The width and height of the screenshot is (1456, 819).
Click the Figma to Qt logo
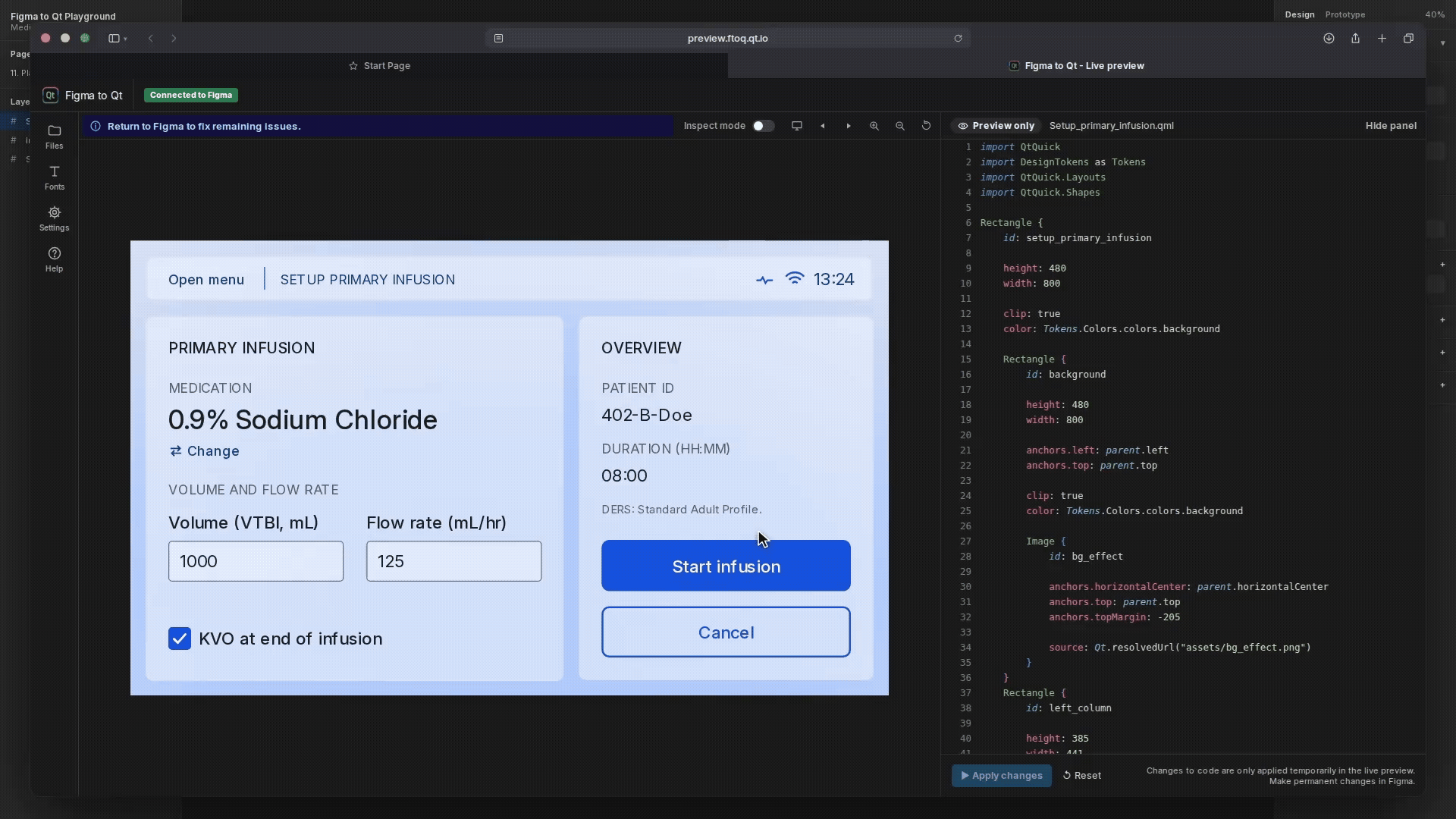[50, 95]
